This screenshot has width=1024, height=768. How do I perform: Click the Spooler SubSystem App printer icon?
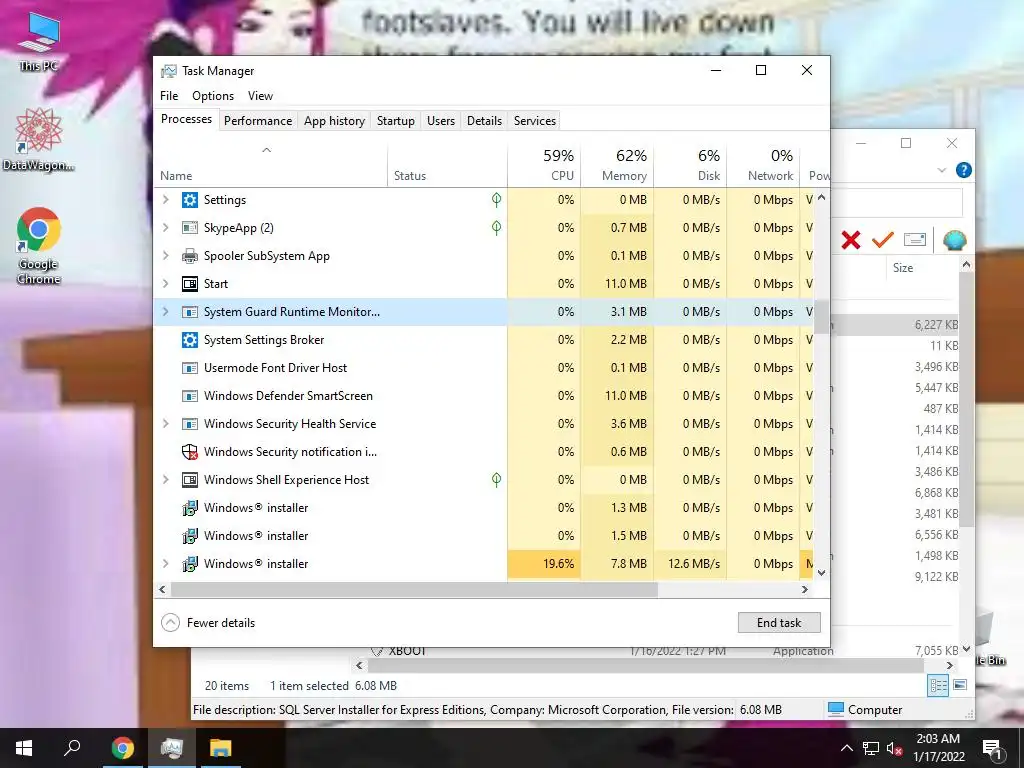[189, 256]
